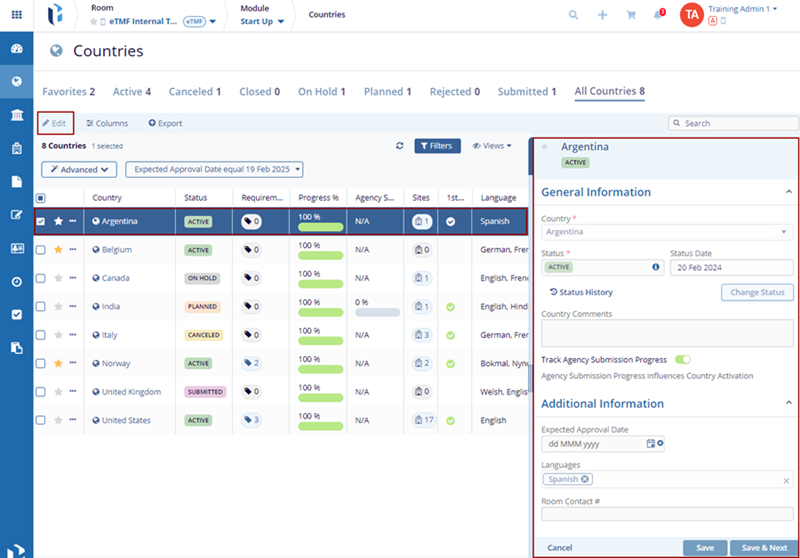Toggle Track Agency Submission Progress switch

683,359
